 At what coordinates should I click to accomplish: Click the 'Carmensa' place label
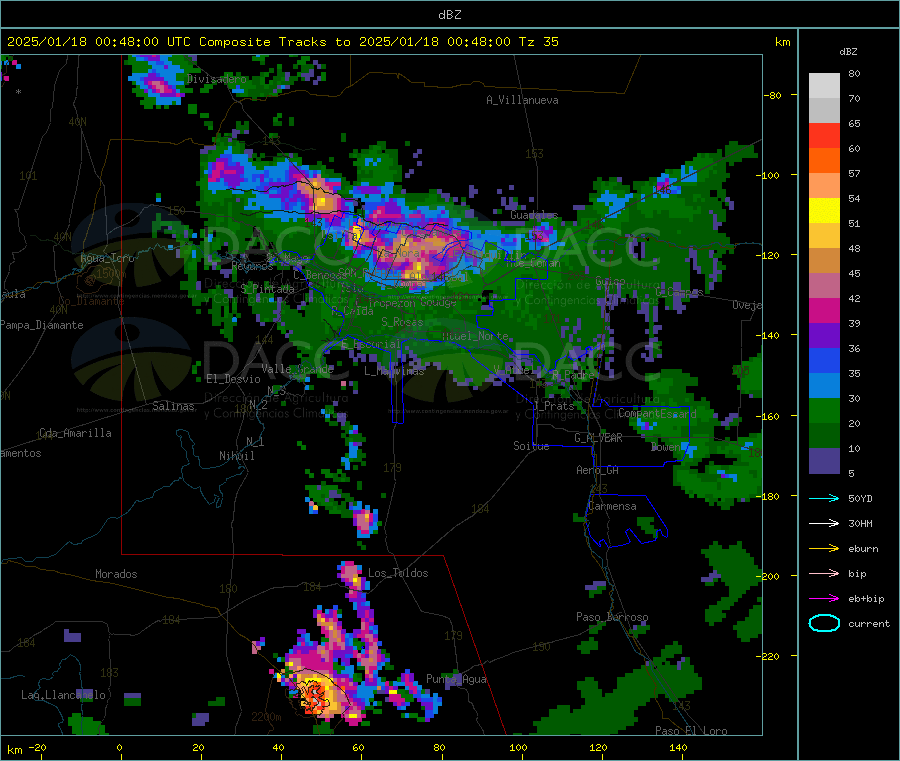[x=612, y=506]
